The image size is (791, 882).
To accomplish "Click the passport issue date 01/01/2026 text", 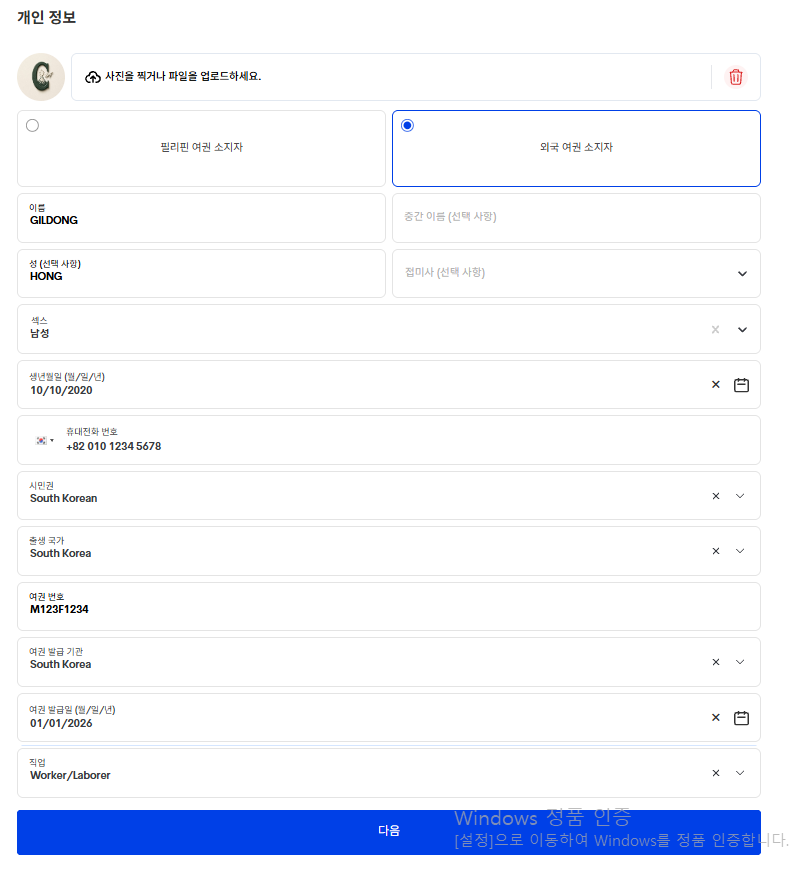I will tap(61, 723).
